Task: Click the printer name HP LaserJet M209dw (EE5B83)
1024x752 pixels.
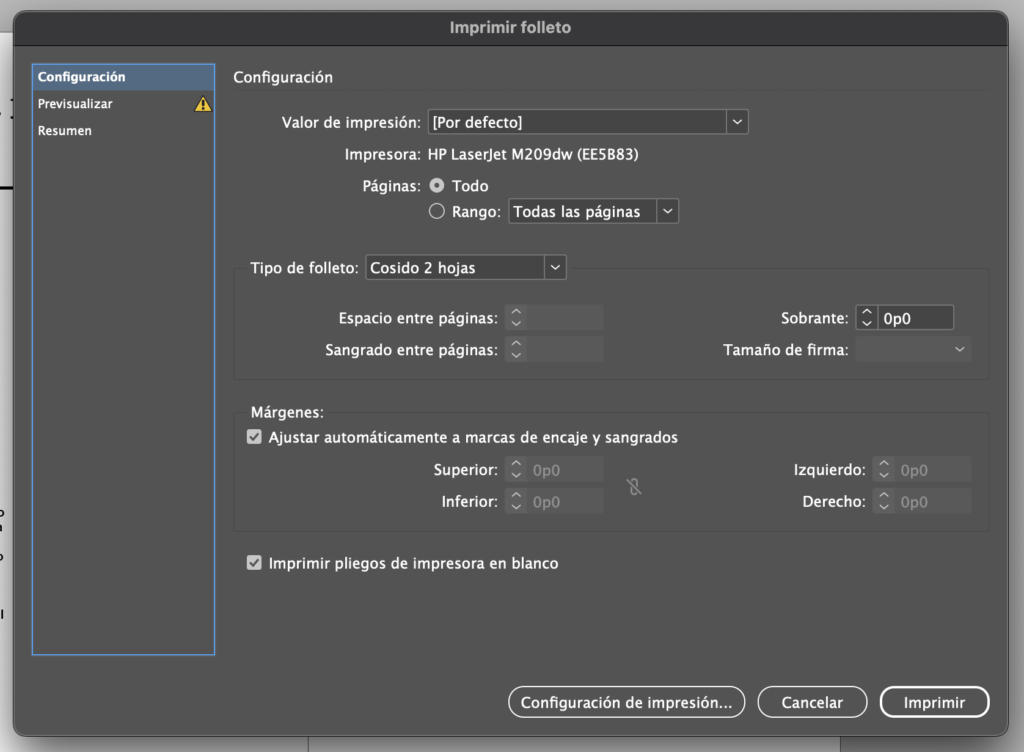Action: [533, 155]
